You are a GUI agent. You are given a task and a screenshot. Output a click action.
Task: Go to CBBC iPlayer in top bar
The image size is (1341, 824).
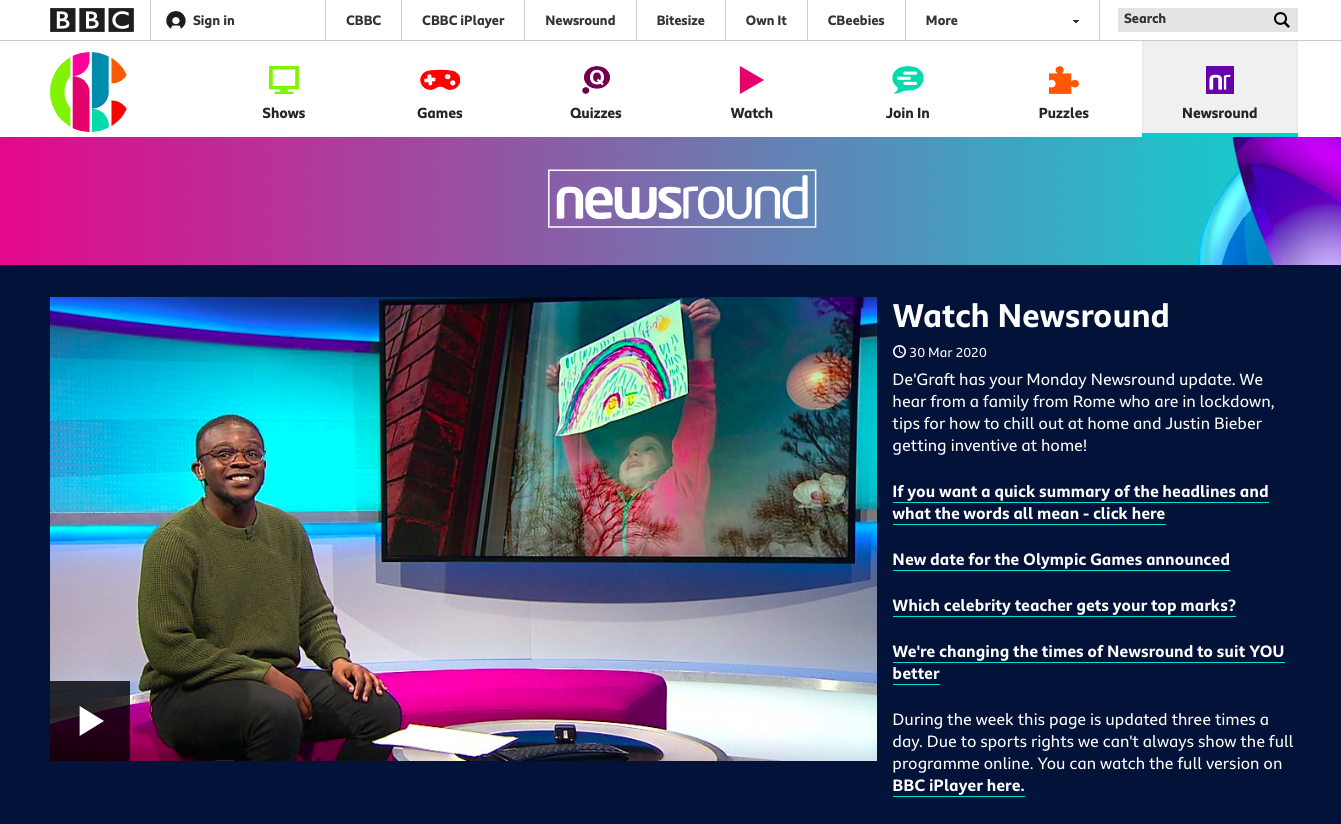pos(463,20)
